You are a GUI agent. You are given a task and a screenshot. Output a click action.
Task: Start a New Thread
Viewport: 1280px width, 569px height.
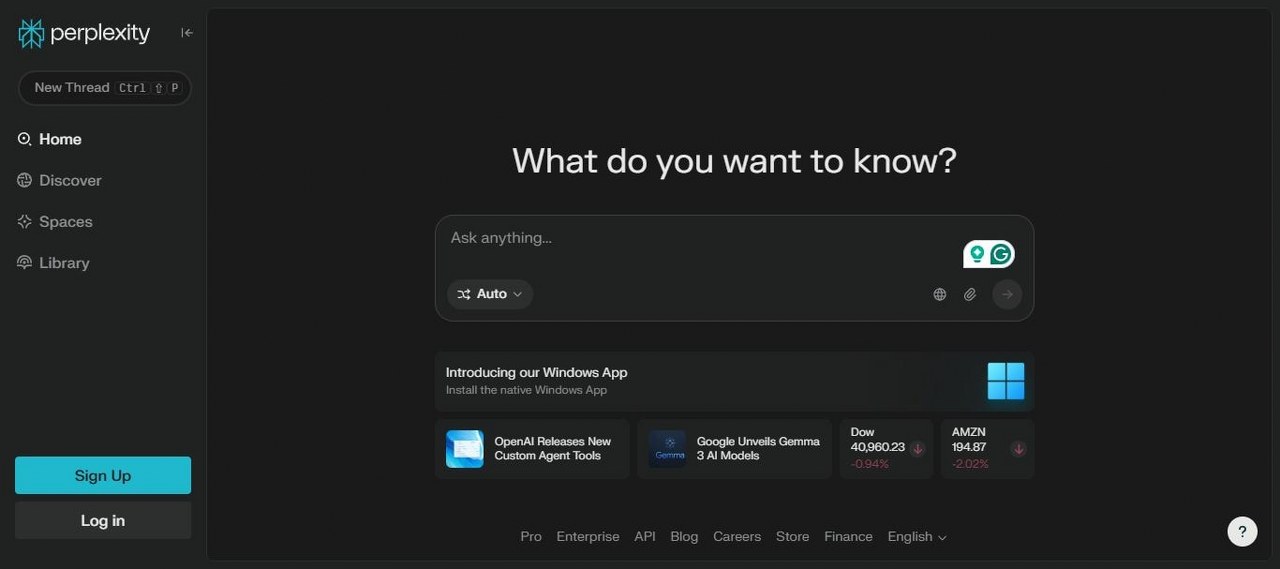point(104,88)
